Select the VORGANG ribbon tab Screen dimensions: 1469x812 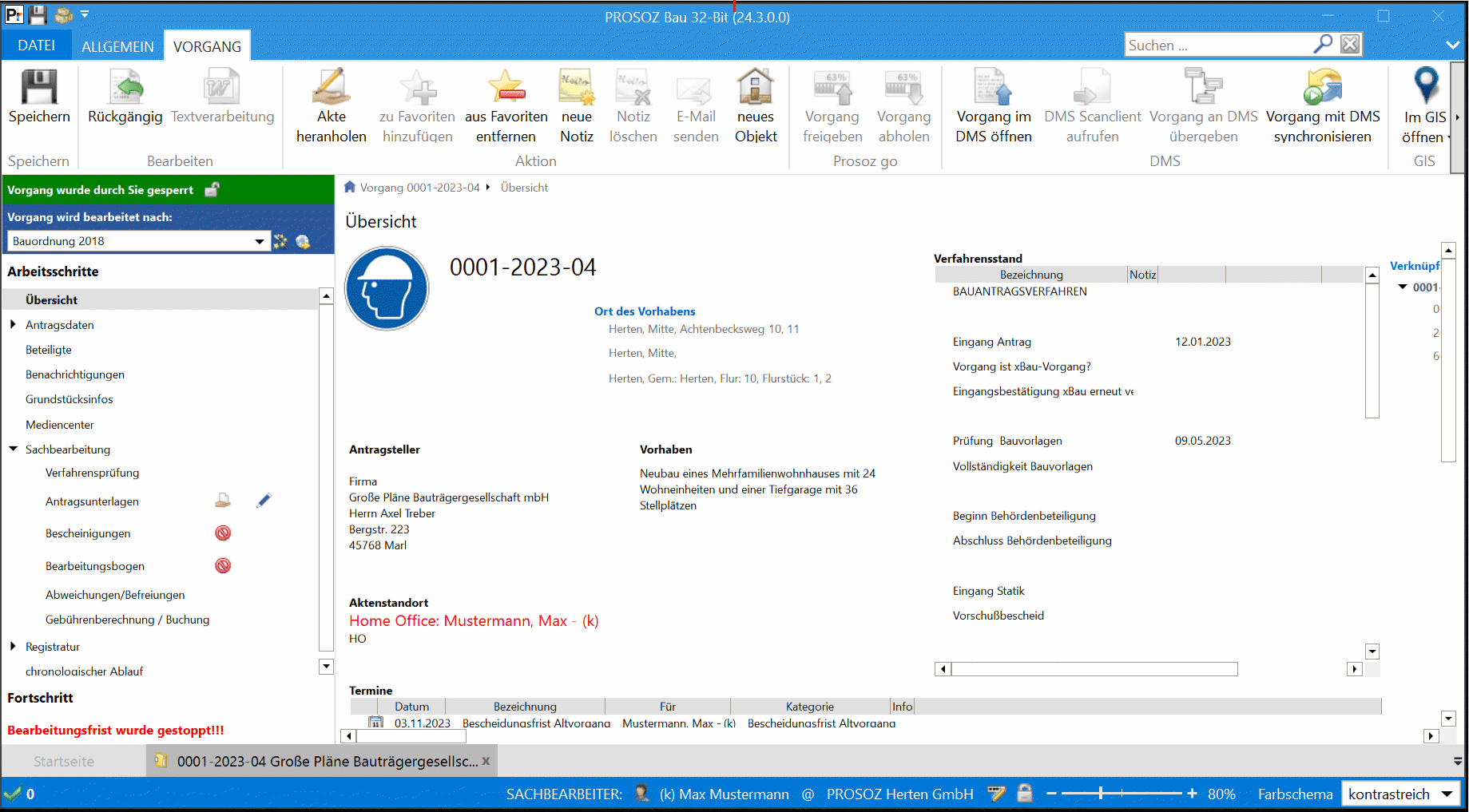coord(207,46)
